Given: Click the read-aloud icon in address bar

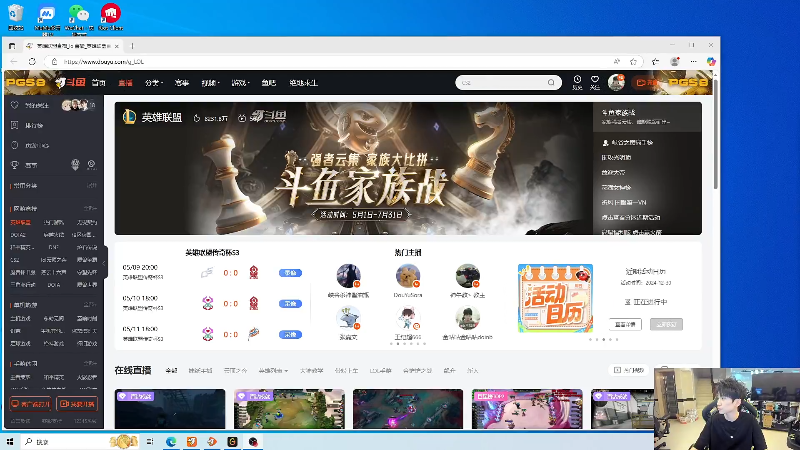Looking at the screenshot, I should click(x=616, y=62).
